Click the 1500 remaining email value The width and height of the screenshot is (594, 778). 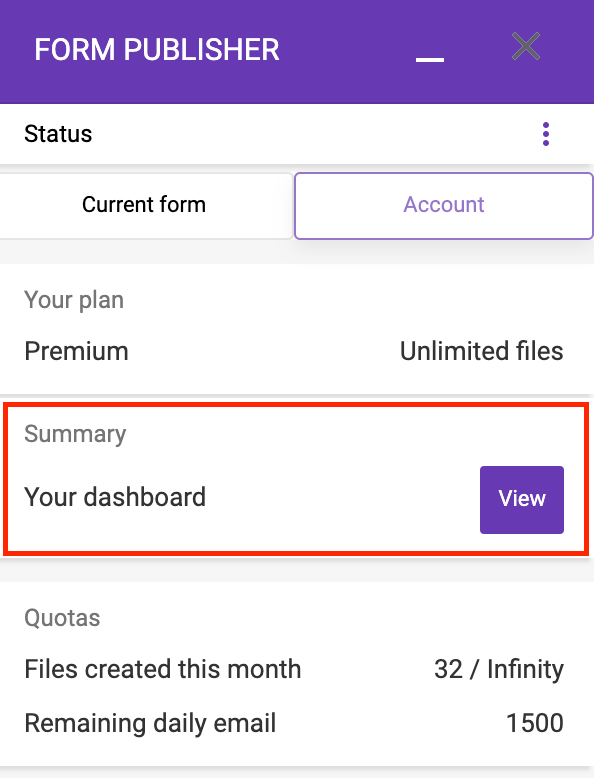point(535,723)
